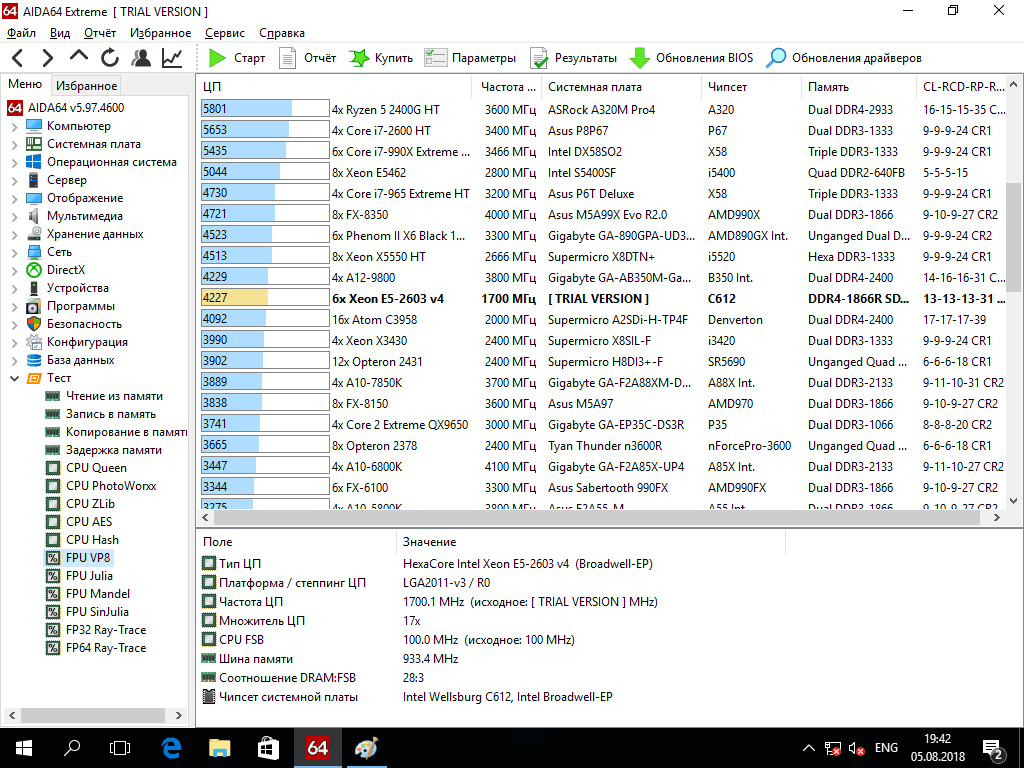Start the benchmark with Старт

click(236, 58)
